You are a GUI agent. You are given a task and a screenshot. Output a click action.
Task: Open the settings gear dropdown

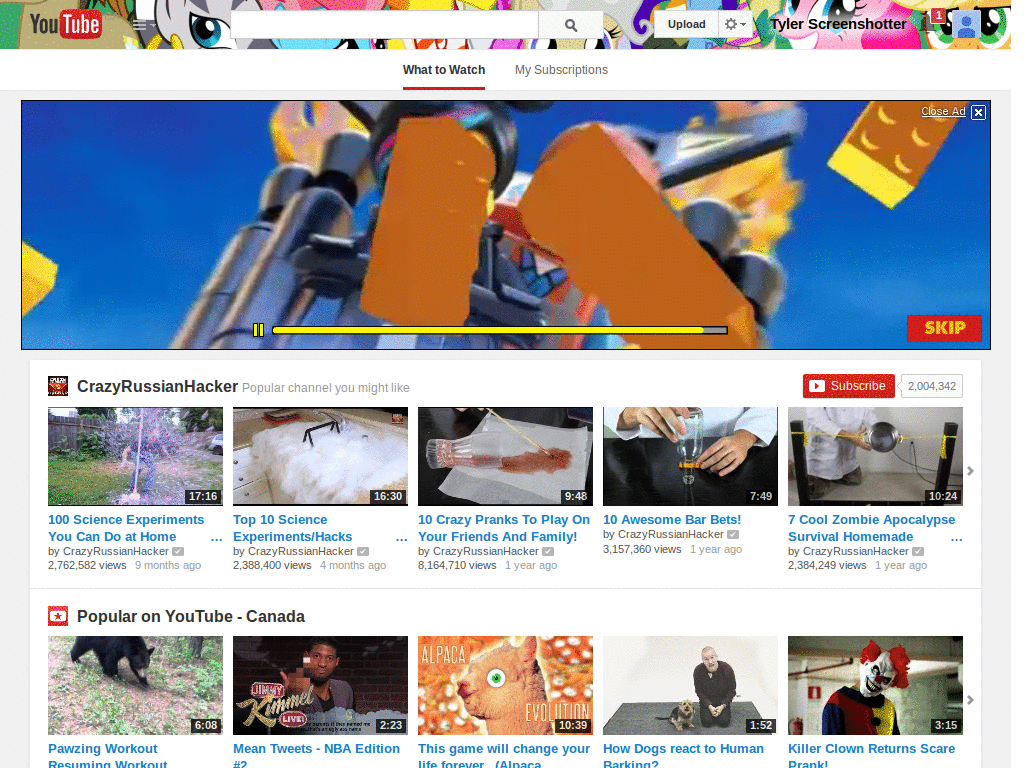pos(735,24)
